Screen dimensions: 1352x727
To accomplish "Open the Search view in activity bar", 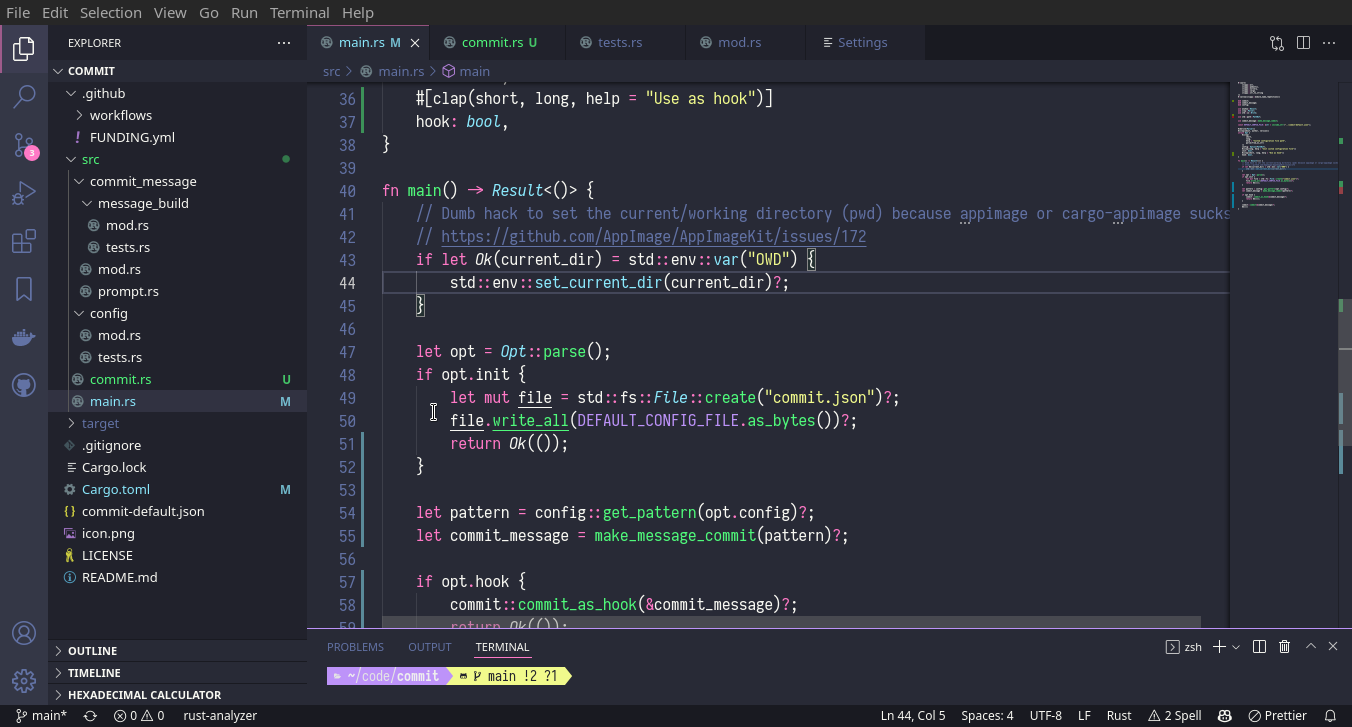I will 24,96.
